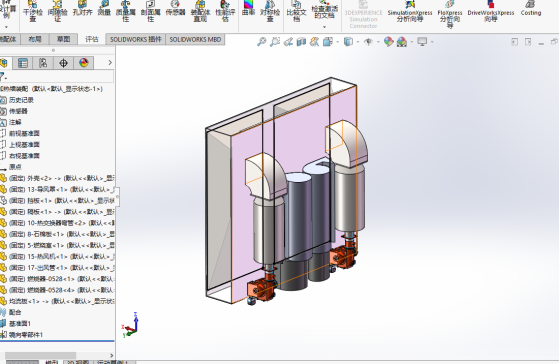Open Hide/Show Items eye icon
The width and height of the screenshot is (559, 364).
click(368, 42)
